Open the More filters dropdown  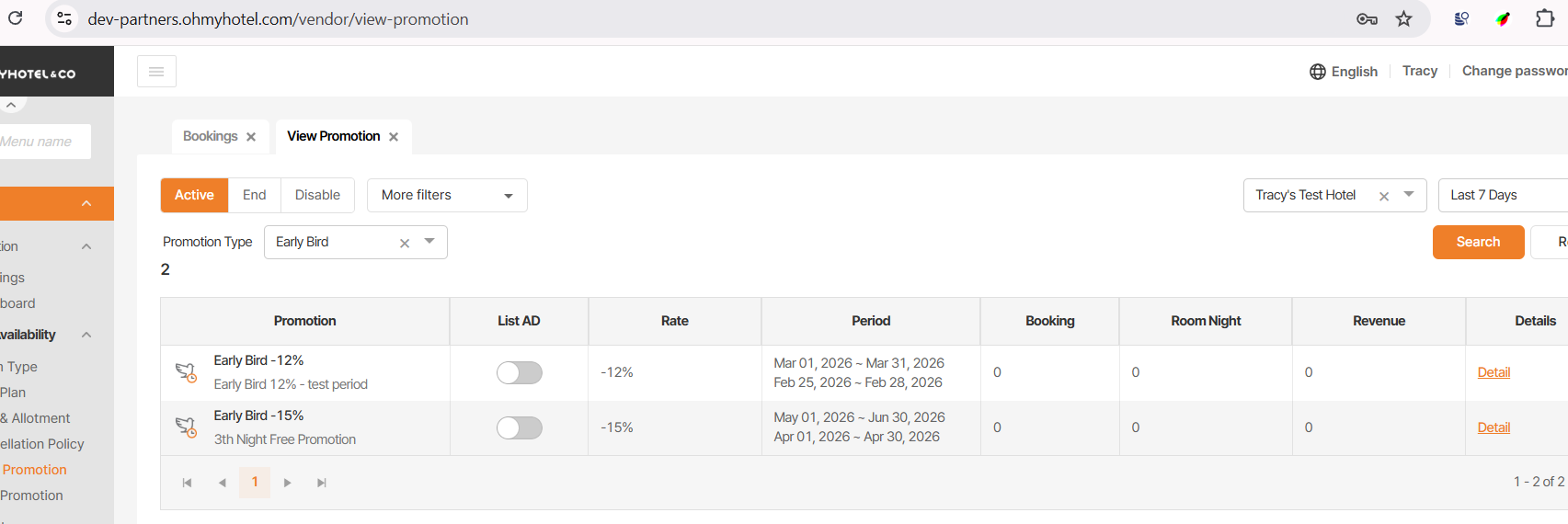pos(447,195)
